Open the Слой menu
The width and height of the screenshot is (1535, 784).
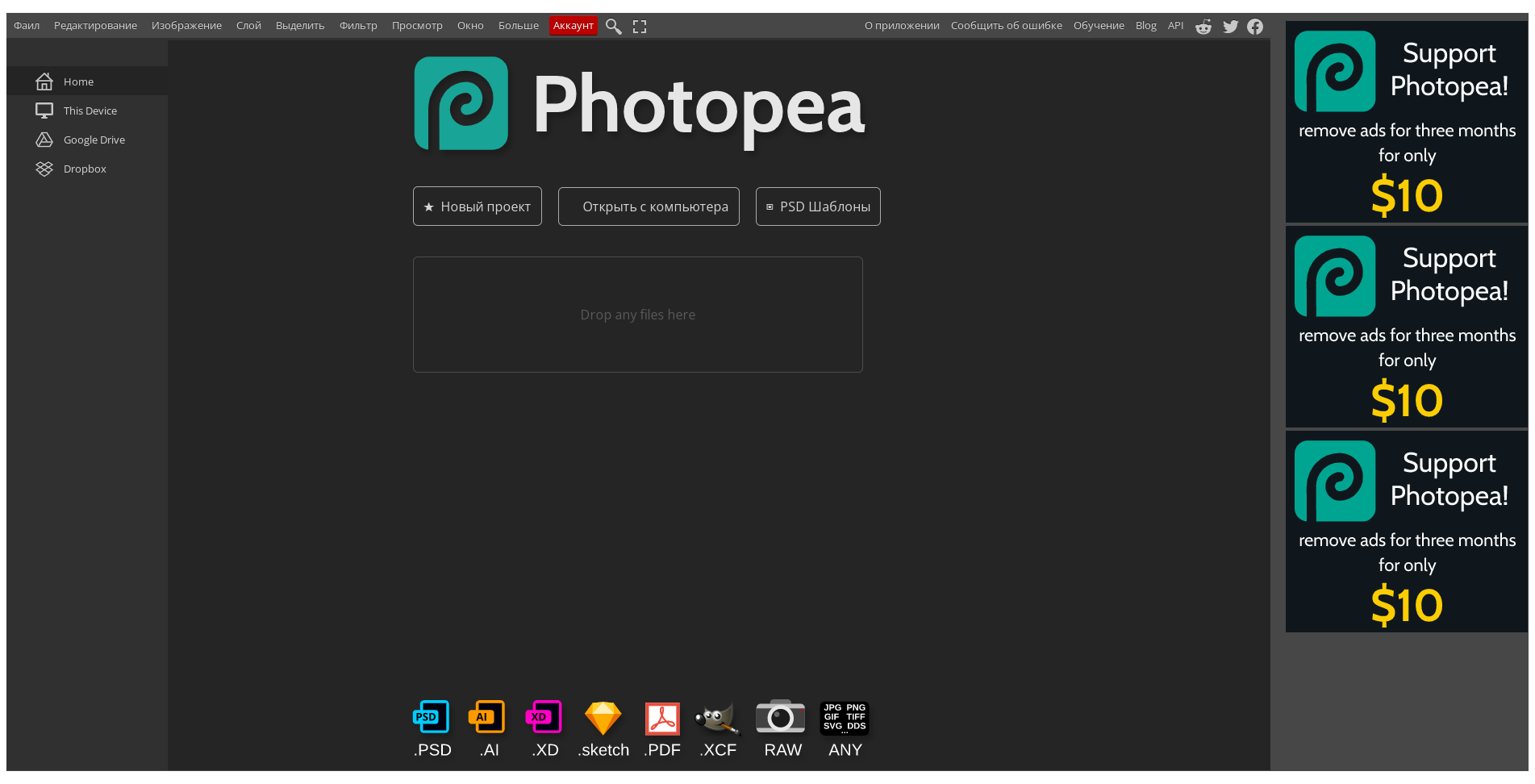[248, 26]
